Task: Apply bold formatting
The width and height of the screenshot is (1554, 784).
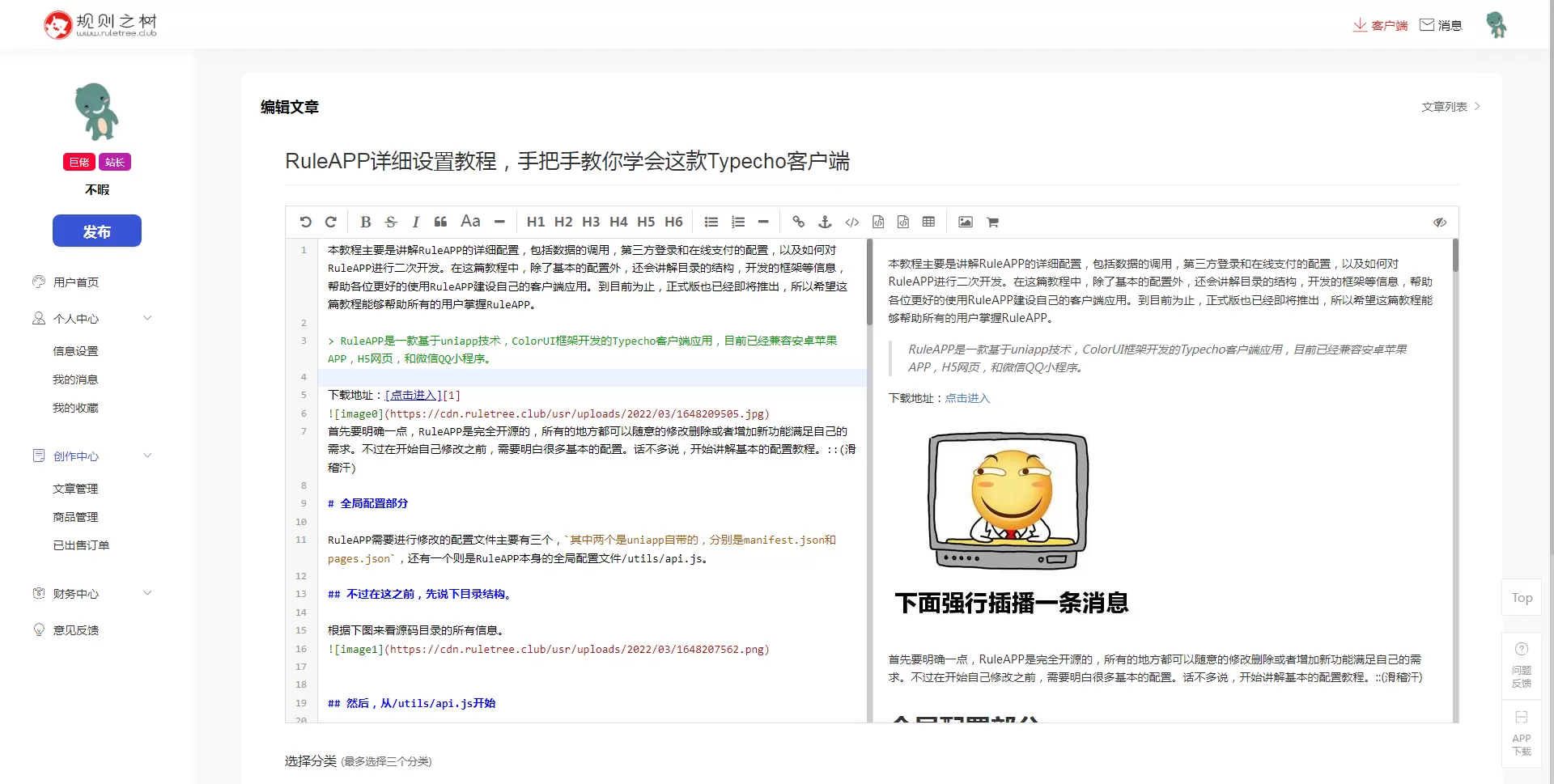Action: click(x=365, y=222)
